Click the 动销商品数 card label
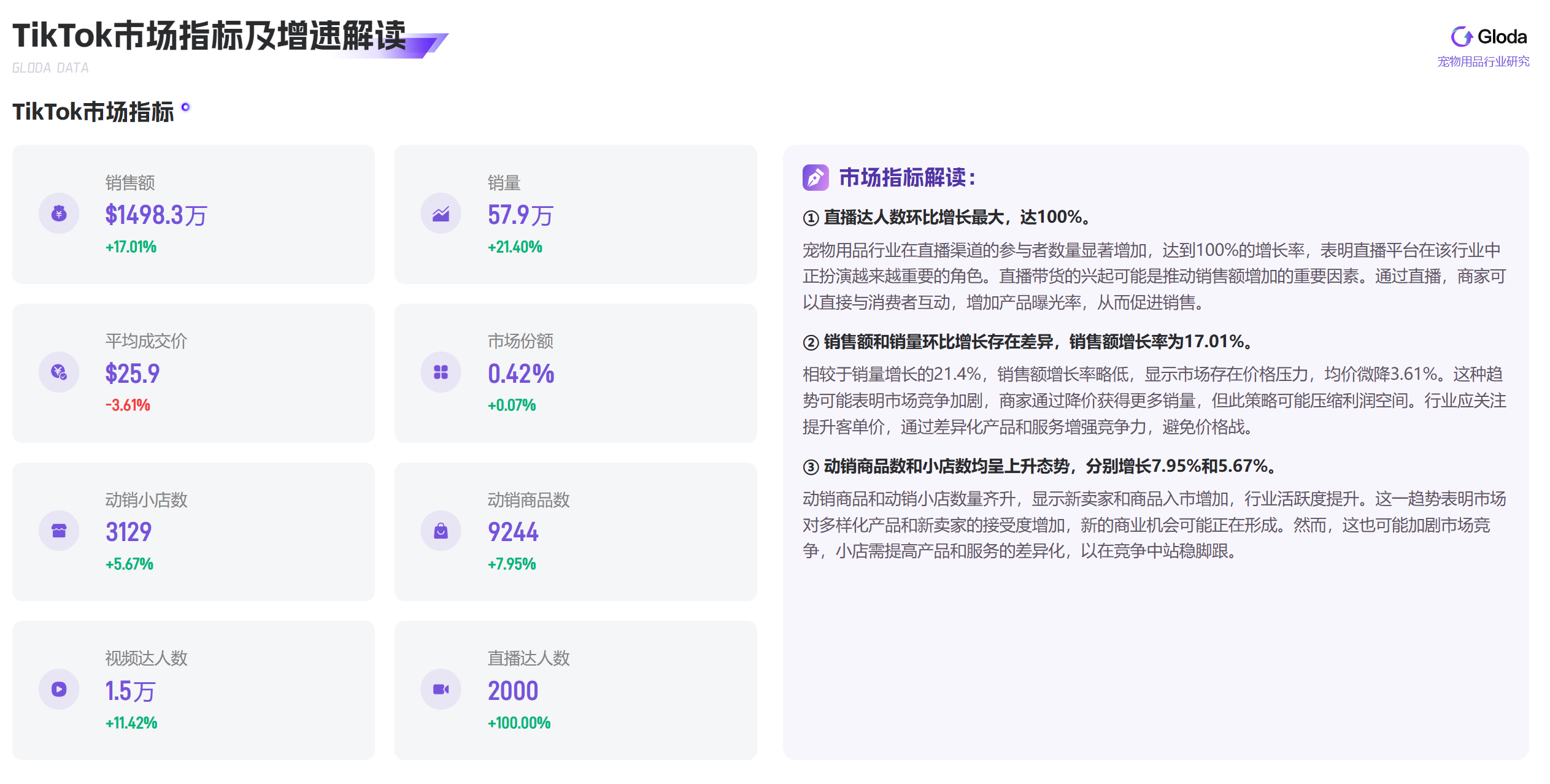The image size is (1550, 784). pyautogui.click(x=528, y=500)
